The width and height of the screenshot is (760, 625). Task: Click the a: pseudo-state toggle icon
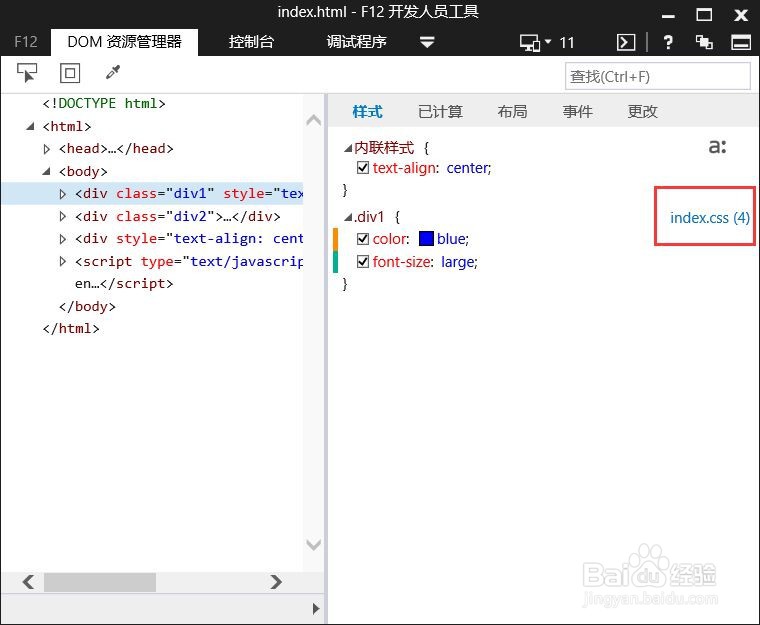coord(717,146)
